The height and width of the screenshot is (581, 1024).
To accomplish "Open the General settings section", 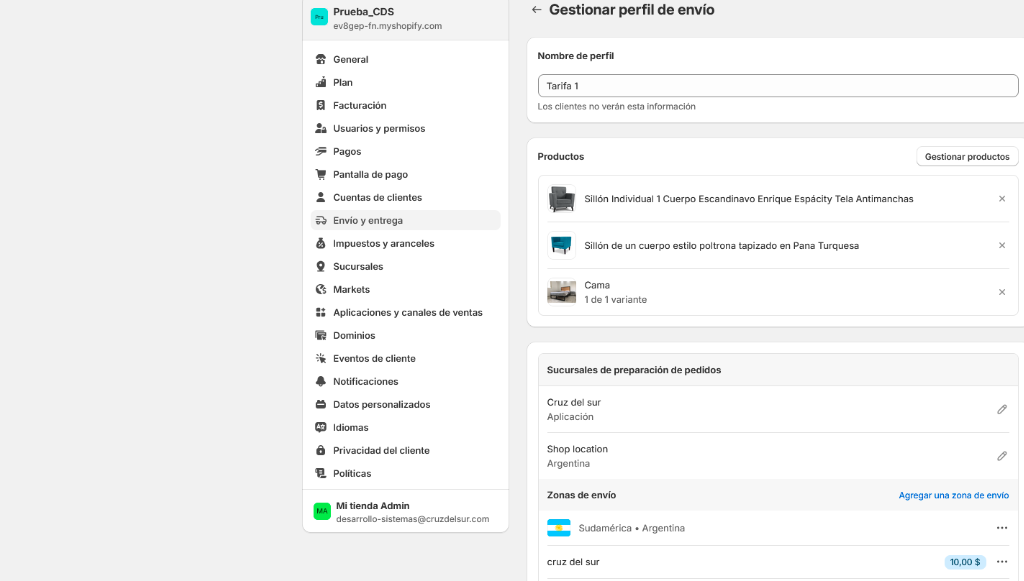I will pos(351,60).
